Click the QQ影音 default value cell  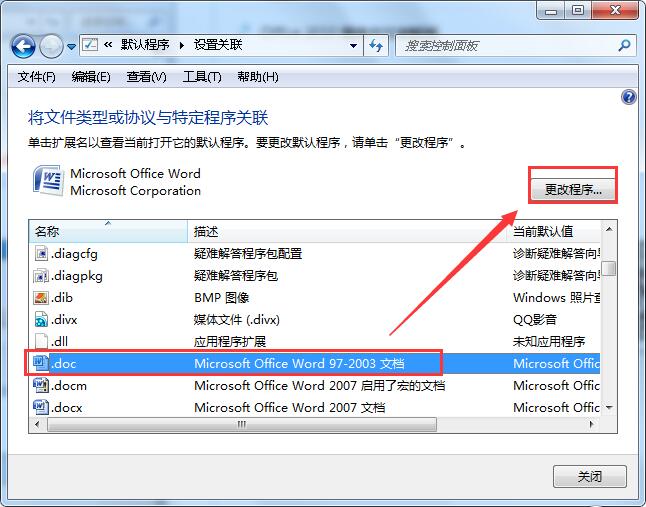535,320
